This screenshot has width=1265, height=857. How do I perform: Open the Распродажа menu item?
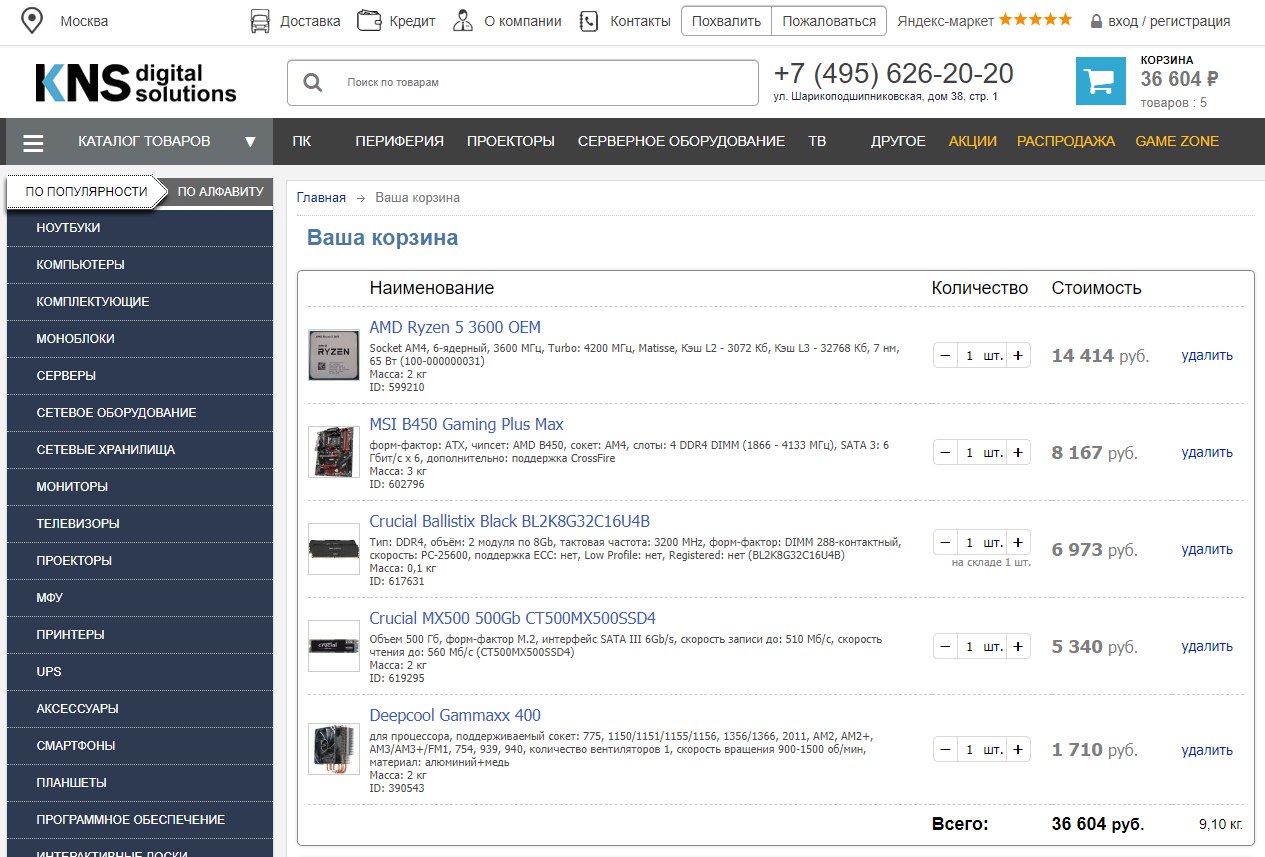pyautogui.click(x=1066, y=142)
